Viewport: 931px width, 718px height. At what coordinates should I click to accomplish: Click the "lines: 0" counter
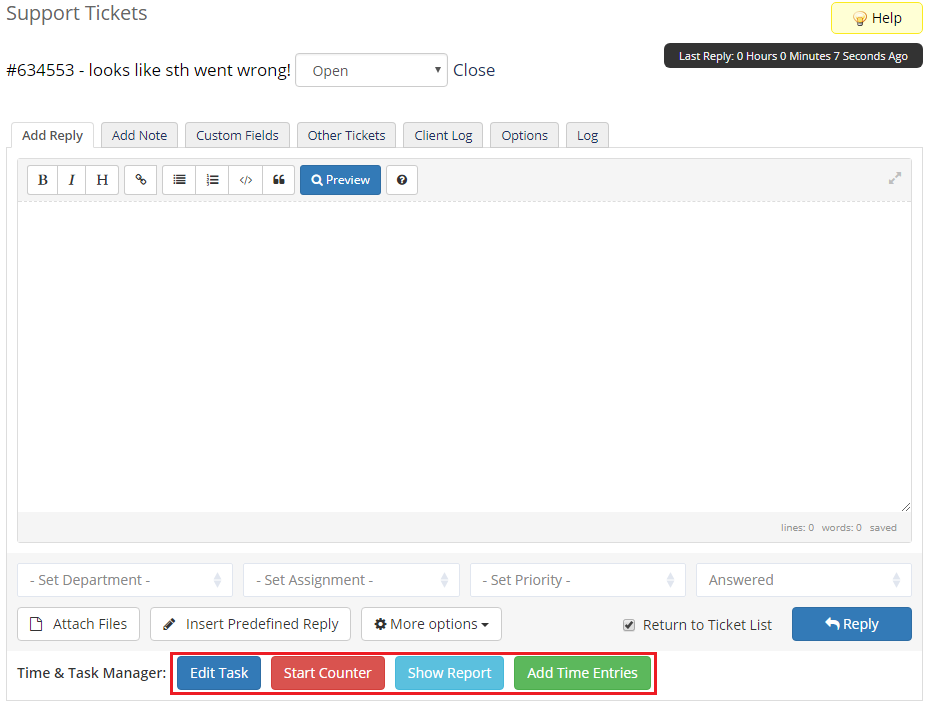(797, 527)
